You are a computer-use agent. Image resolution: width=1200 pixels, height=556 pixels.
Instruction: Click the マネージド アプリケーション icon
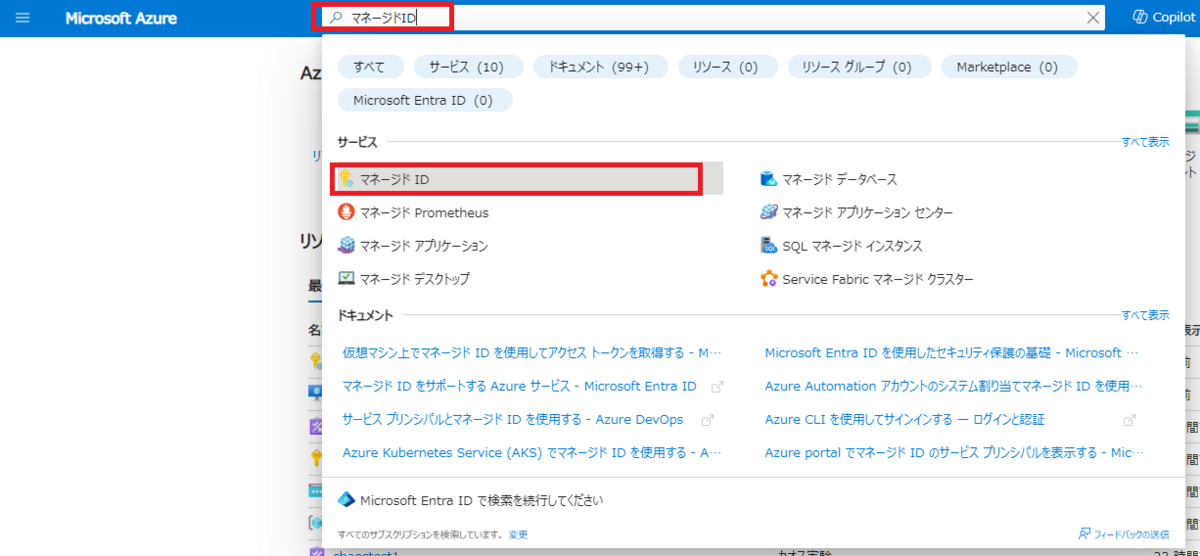(346, 245)
